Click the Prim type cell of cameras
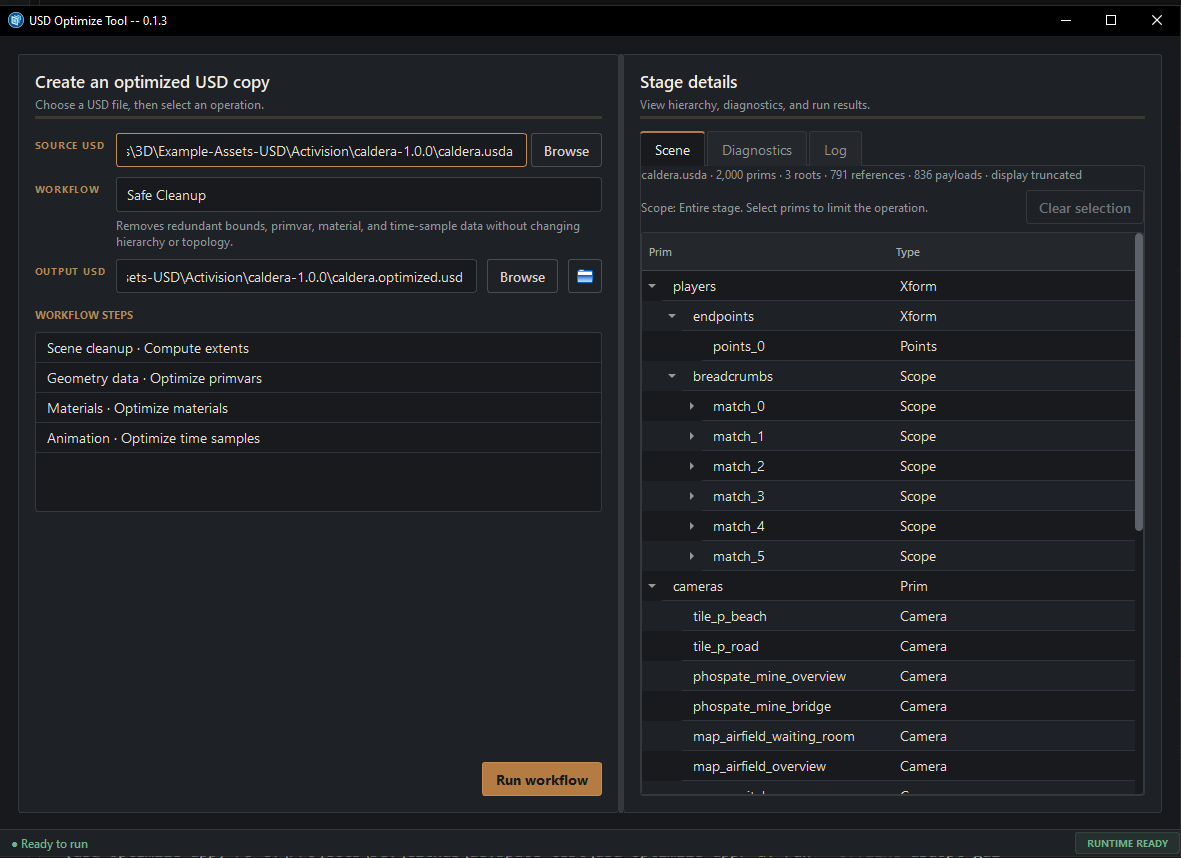Screen dimensions: 1181x858 click(914, 586)
